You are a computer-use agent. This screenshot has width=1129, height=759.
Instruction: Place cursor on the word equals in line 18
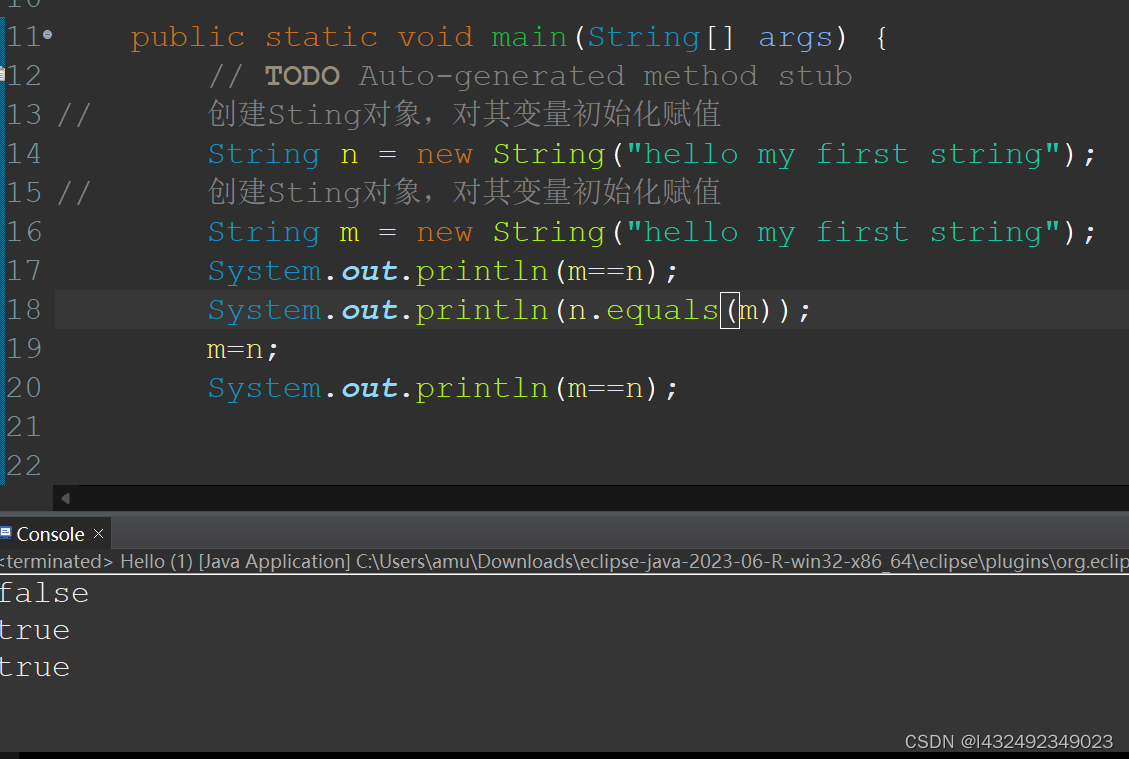660,310
